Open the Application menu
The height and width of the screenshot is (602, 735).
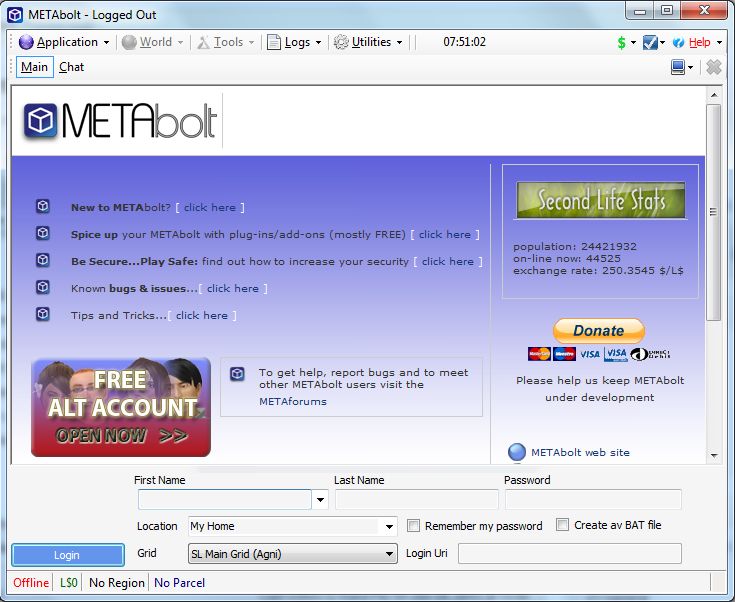pyautogui.click(x=66, y=42)
